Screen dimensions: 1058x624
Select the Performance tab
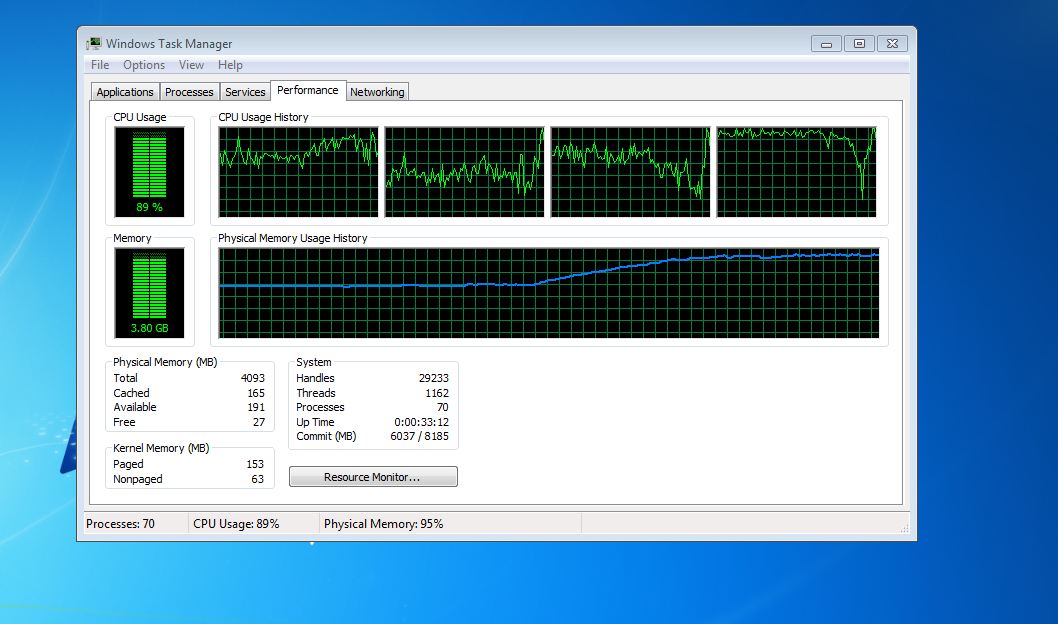coord(308,90)
